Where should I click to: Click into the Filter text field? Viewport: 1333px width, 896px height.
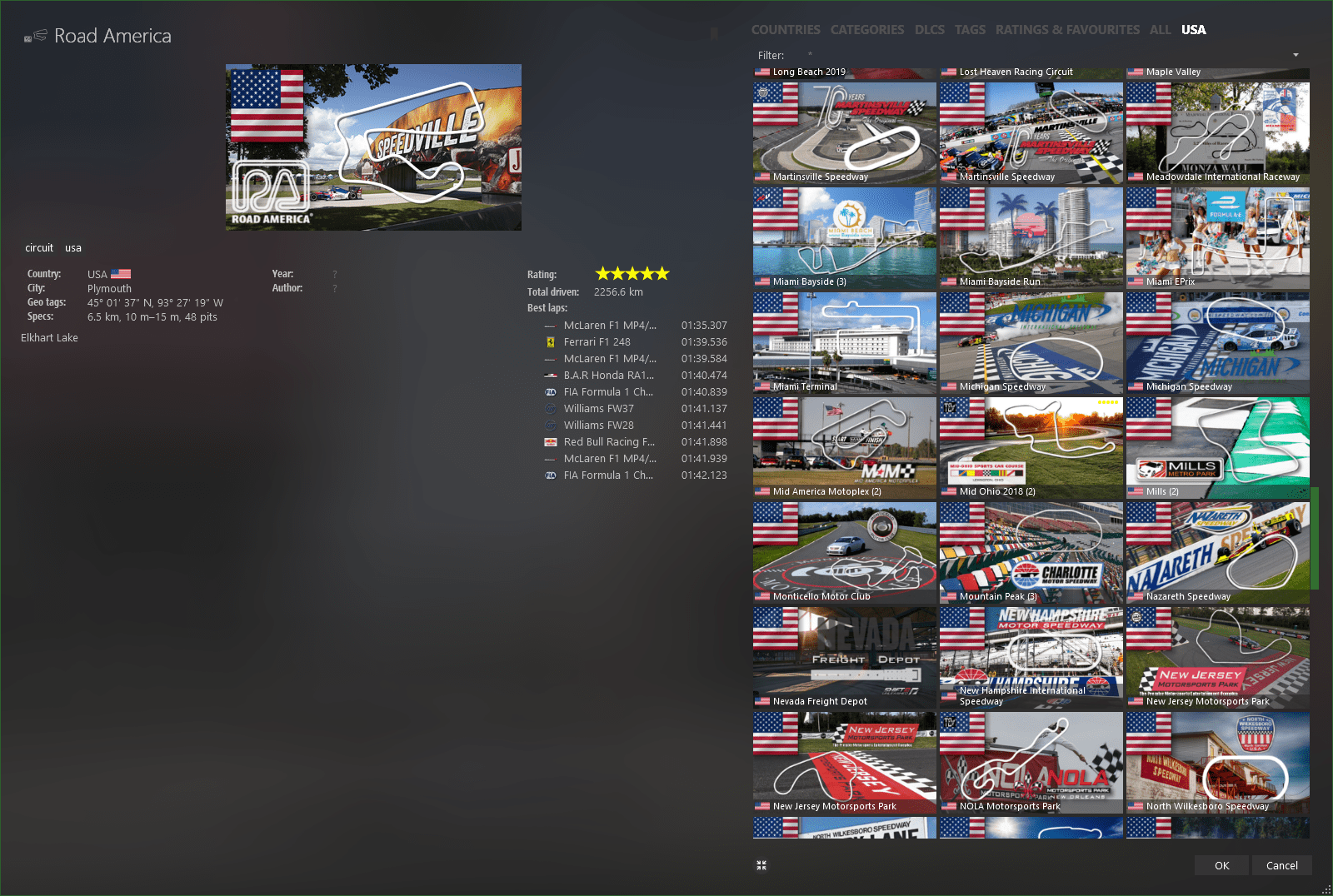coord(1041,55)
